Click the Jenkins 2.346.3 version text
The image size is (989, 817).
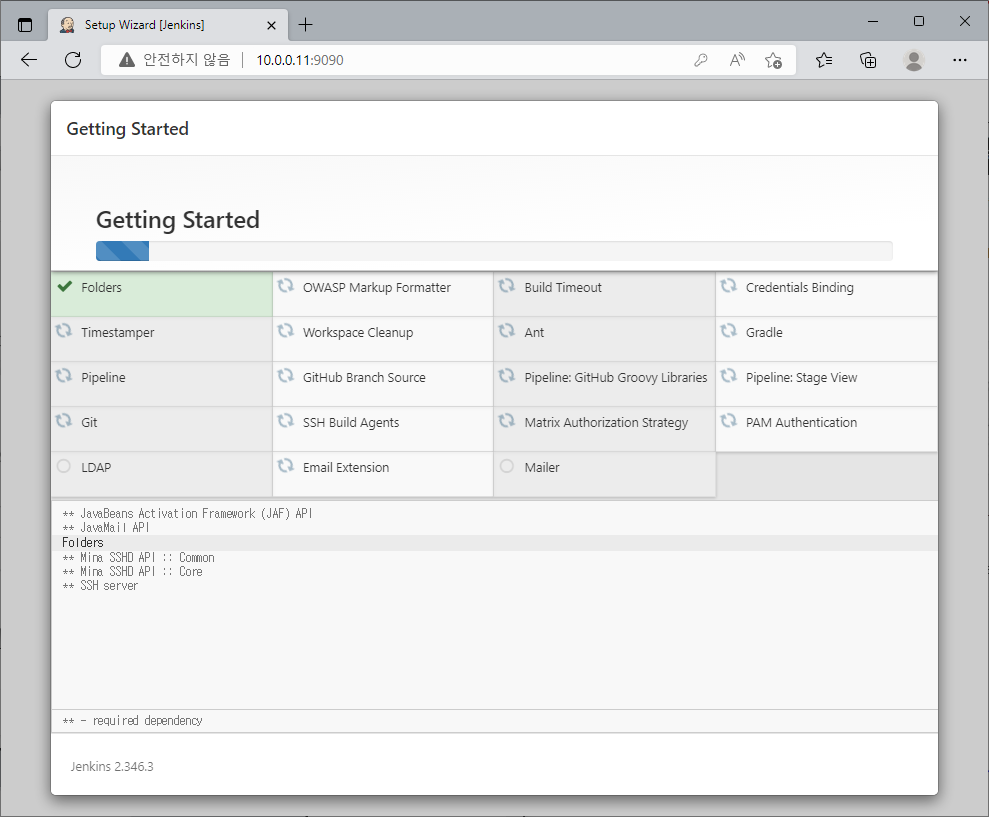(112, 767)
